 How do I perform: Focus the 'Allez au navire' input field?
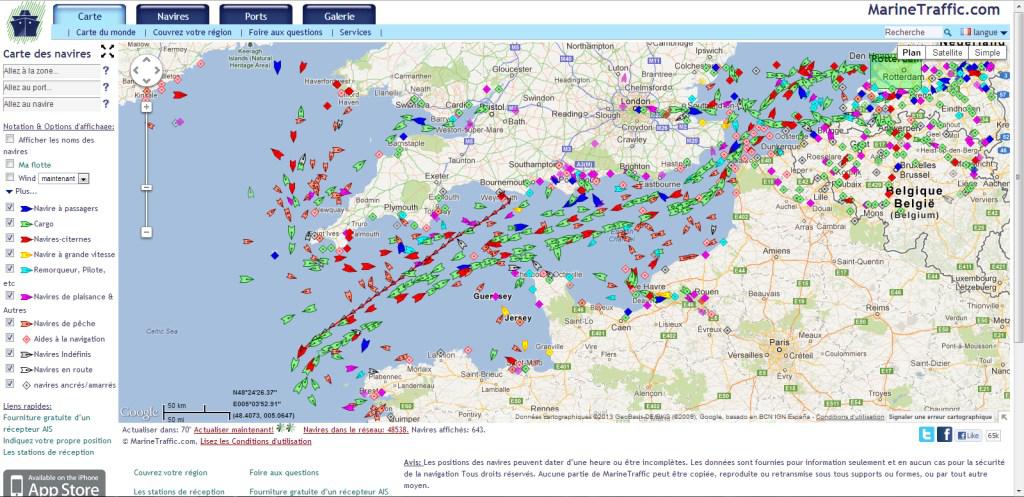click(52, 104)
